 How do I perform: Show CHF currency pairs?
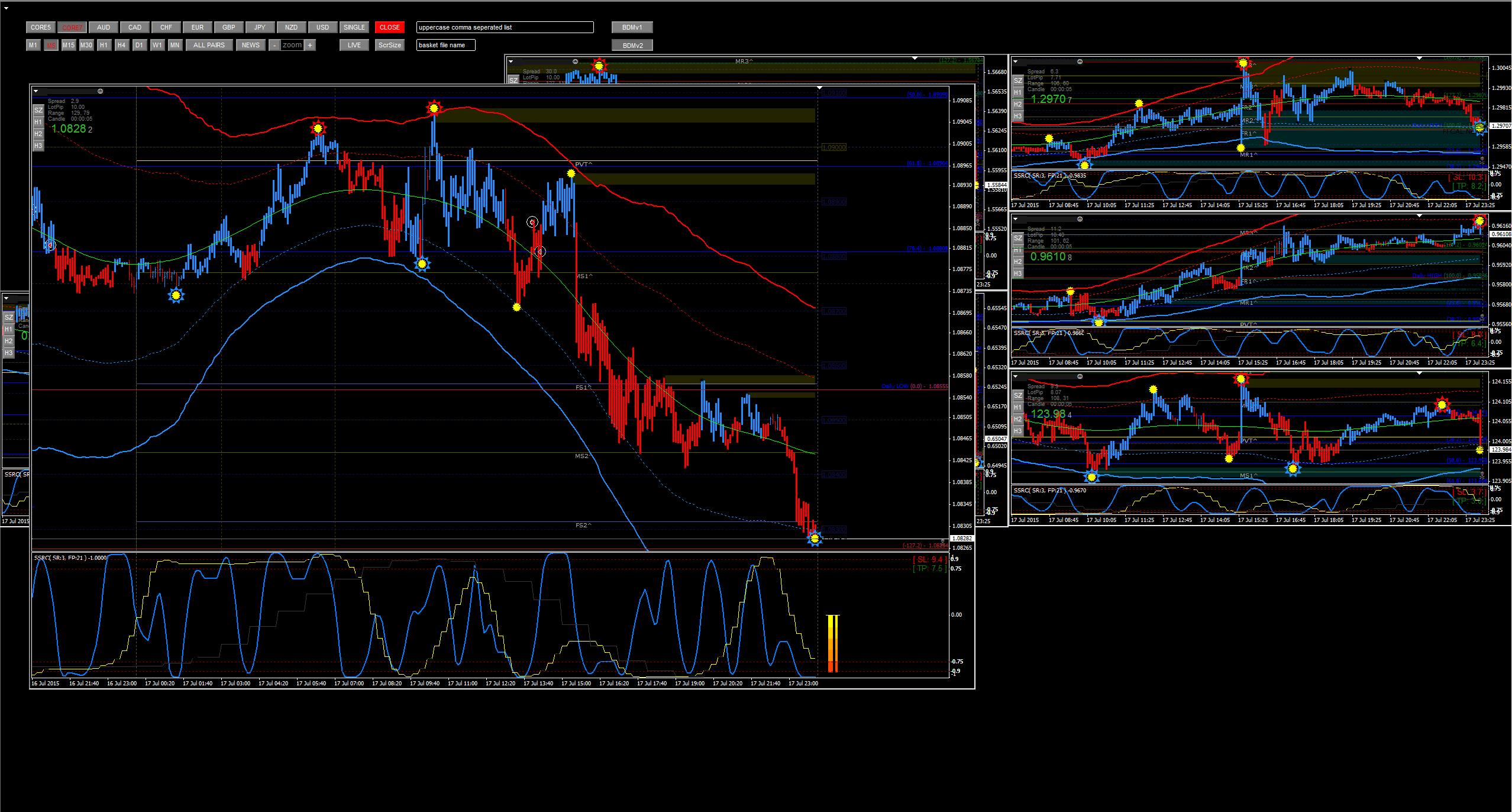[166, 27]
